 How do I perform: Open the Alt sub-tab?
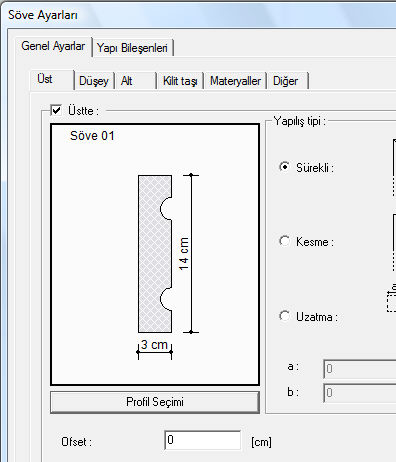135,81
